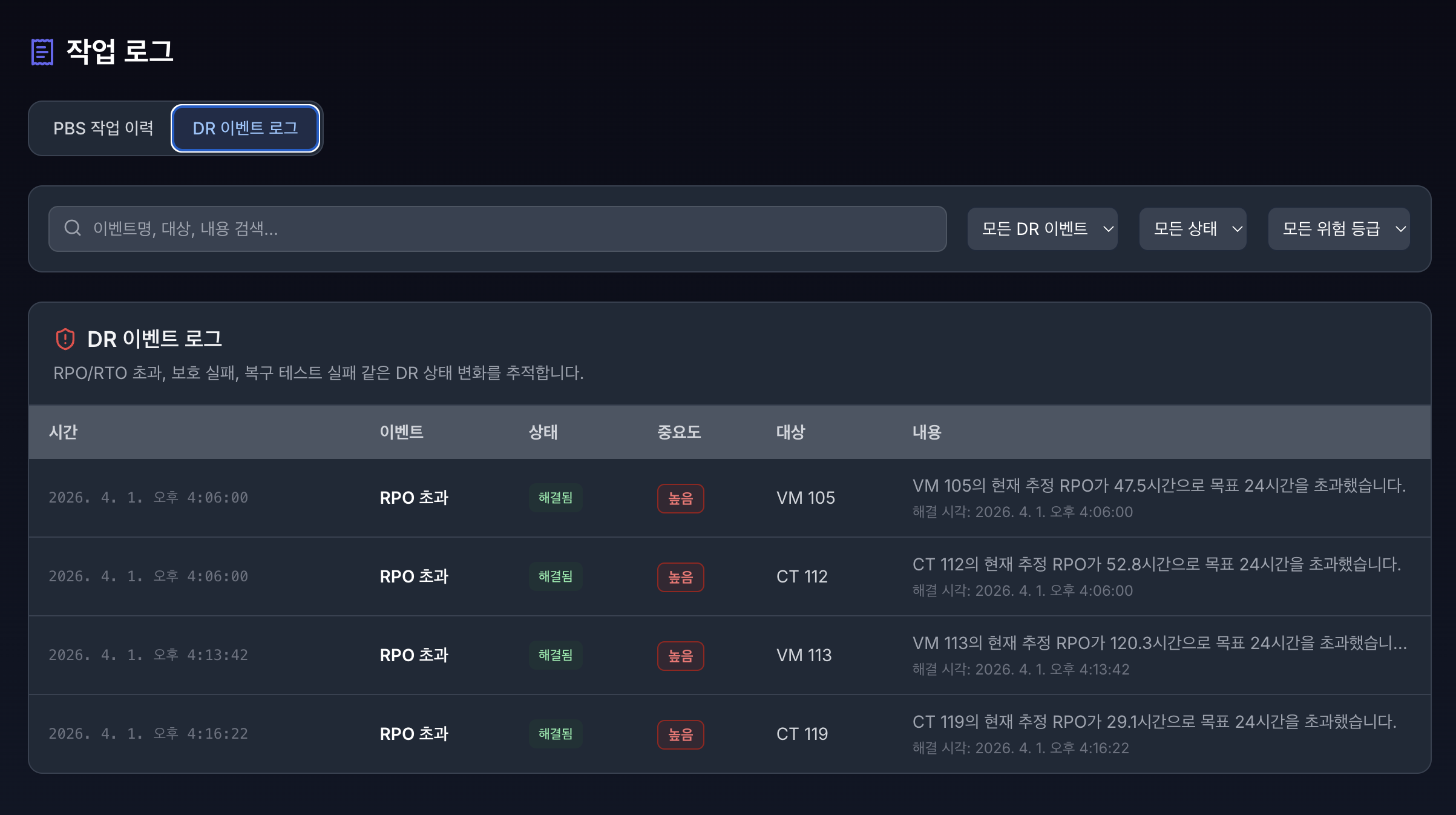Screen dimensions: 1456x815
Task: Focus the 이벤트명, 대상, 내용 search field
Action: (497, 229)
